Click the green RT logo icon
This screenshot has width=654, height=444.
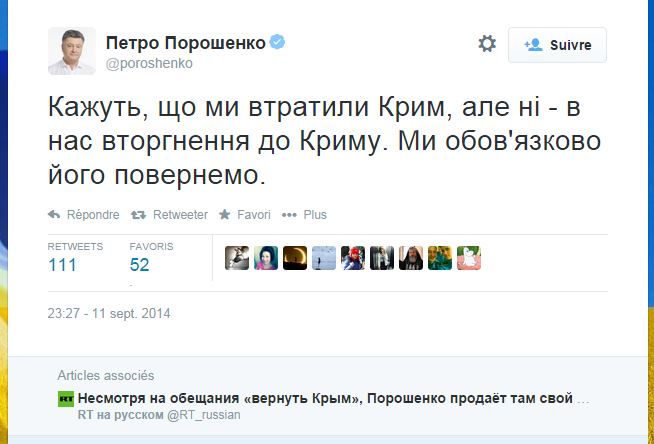tap(65, 398)
